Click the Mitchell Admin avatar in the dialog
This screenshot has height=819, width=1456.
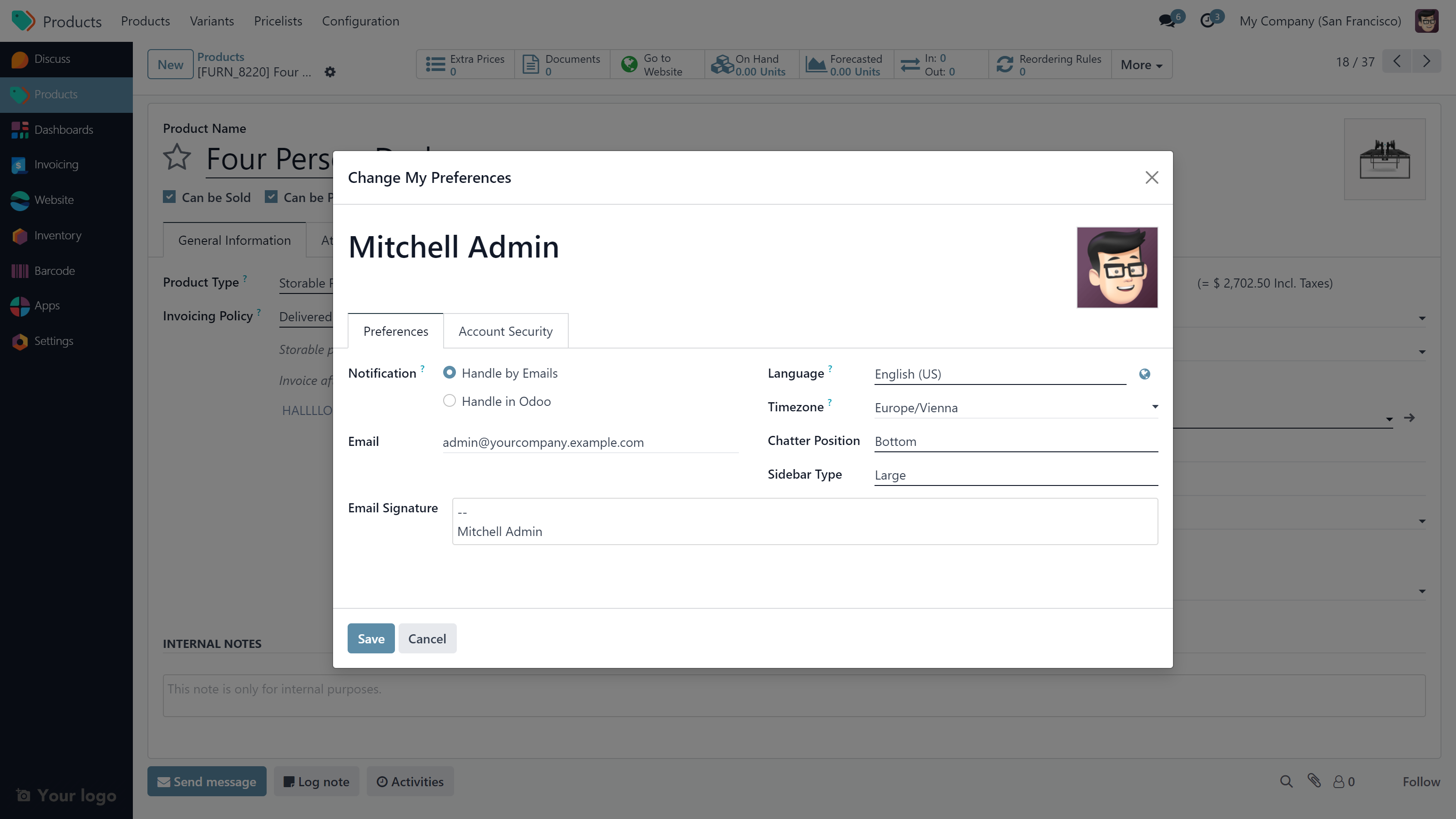1117,268
